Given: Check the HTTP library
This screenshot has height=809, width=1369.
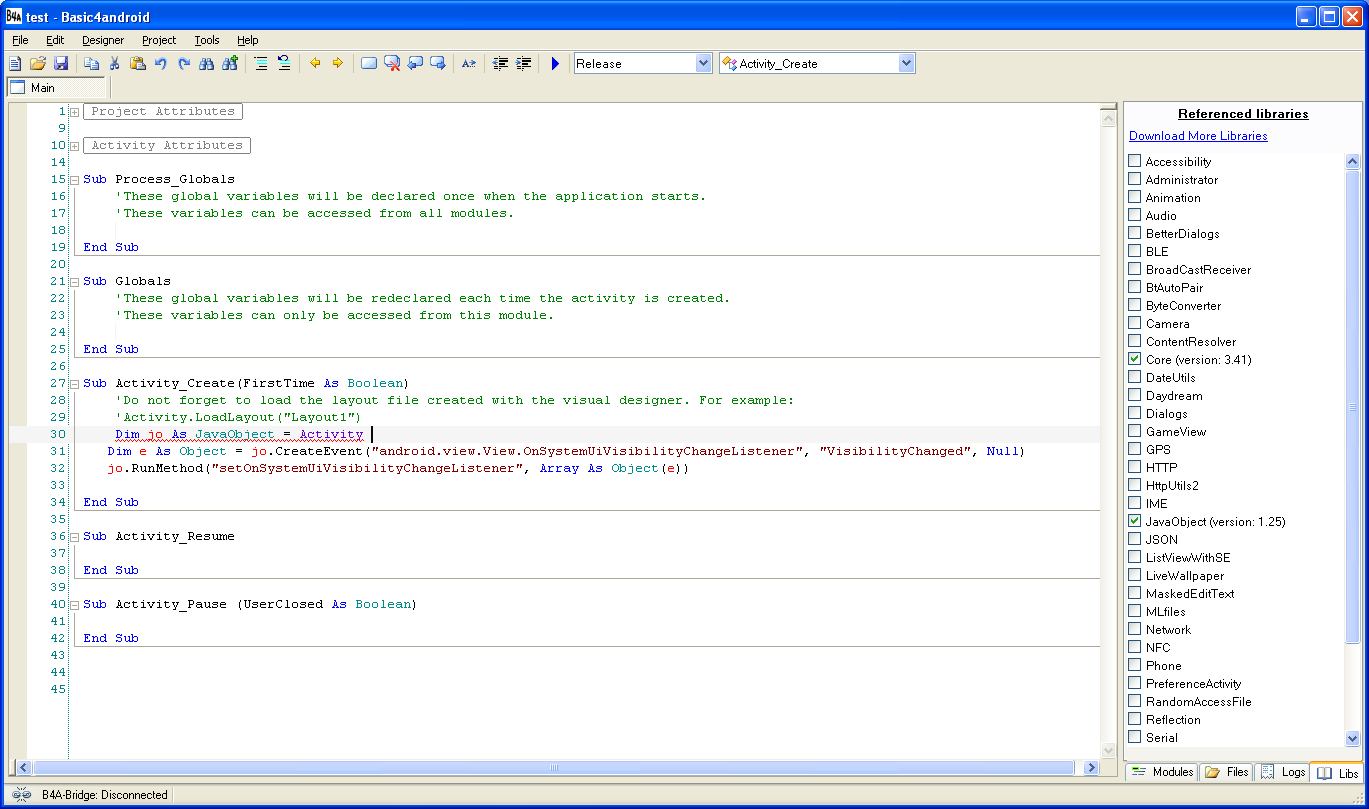Looking at the screenshot, I should click(1135, 467).
